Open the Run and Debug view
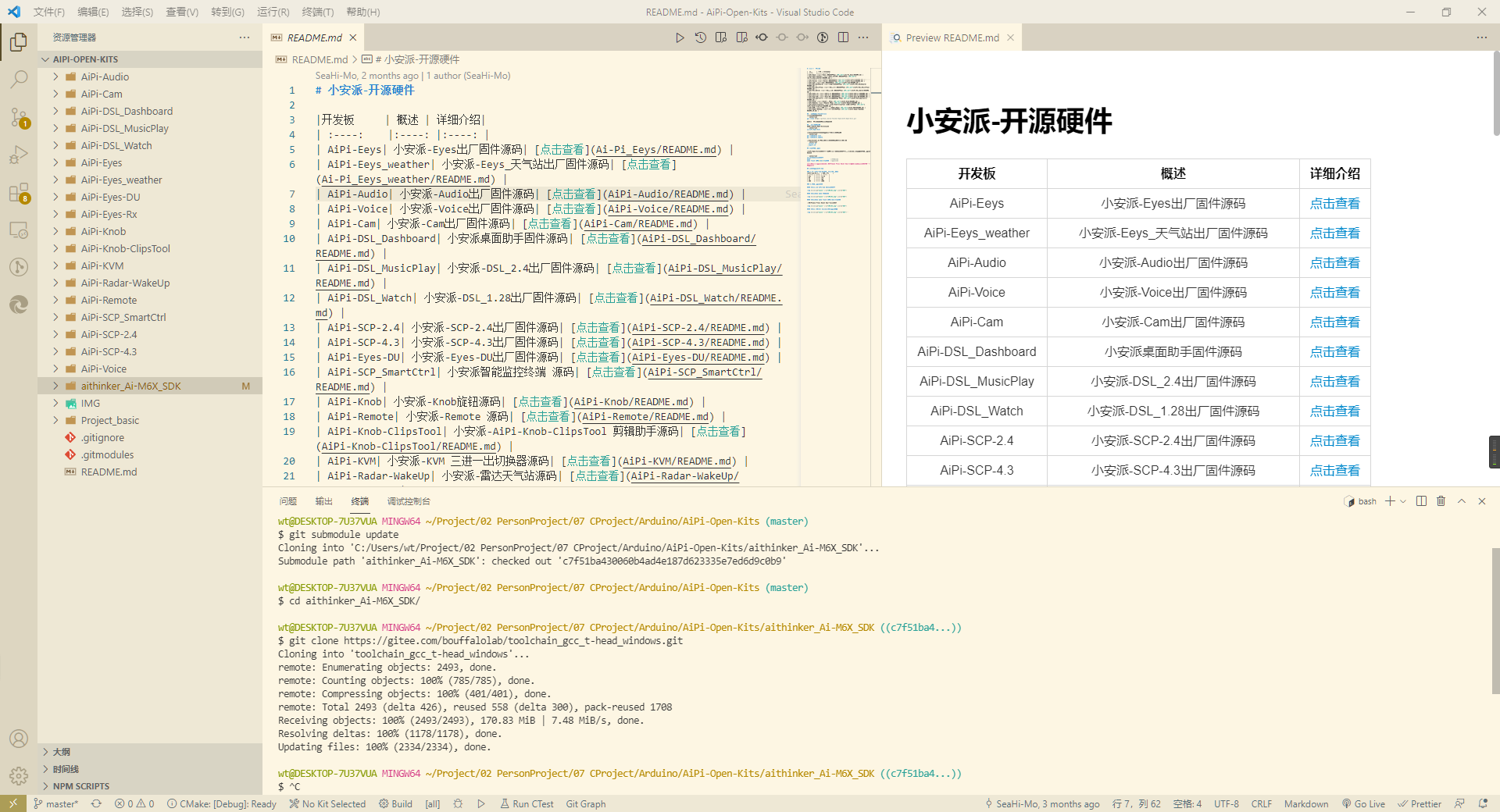This screenshot has height=812, width=1500. (x=19, y=155)
